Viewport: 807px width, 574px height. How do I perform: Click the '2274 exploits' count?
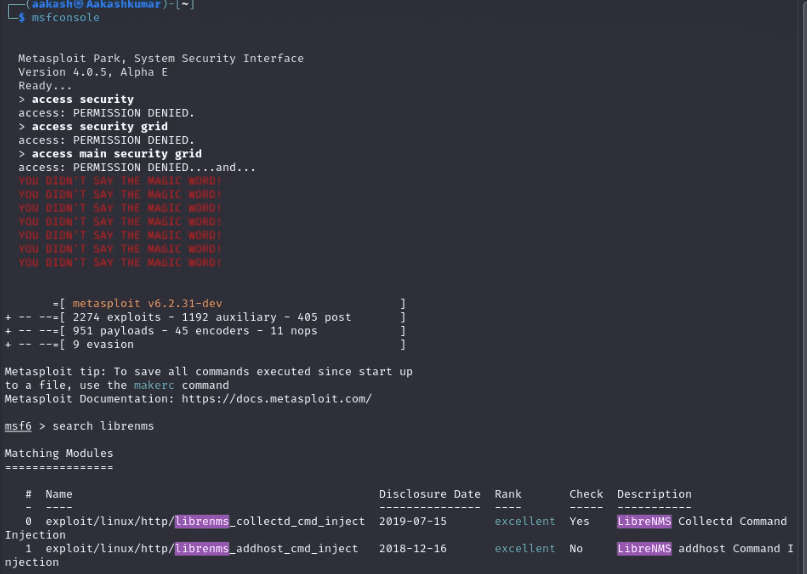[116, 317]
